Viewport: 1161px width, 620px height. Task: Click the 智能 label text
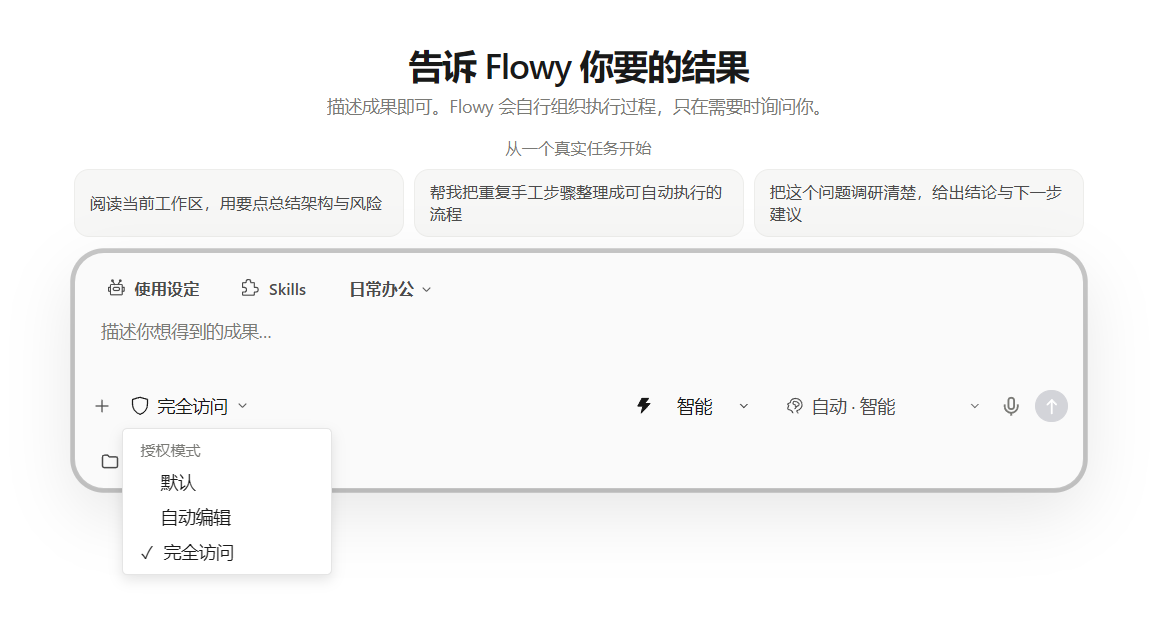(695, 407)
